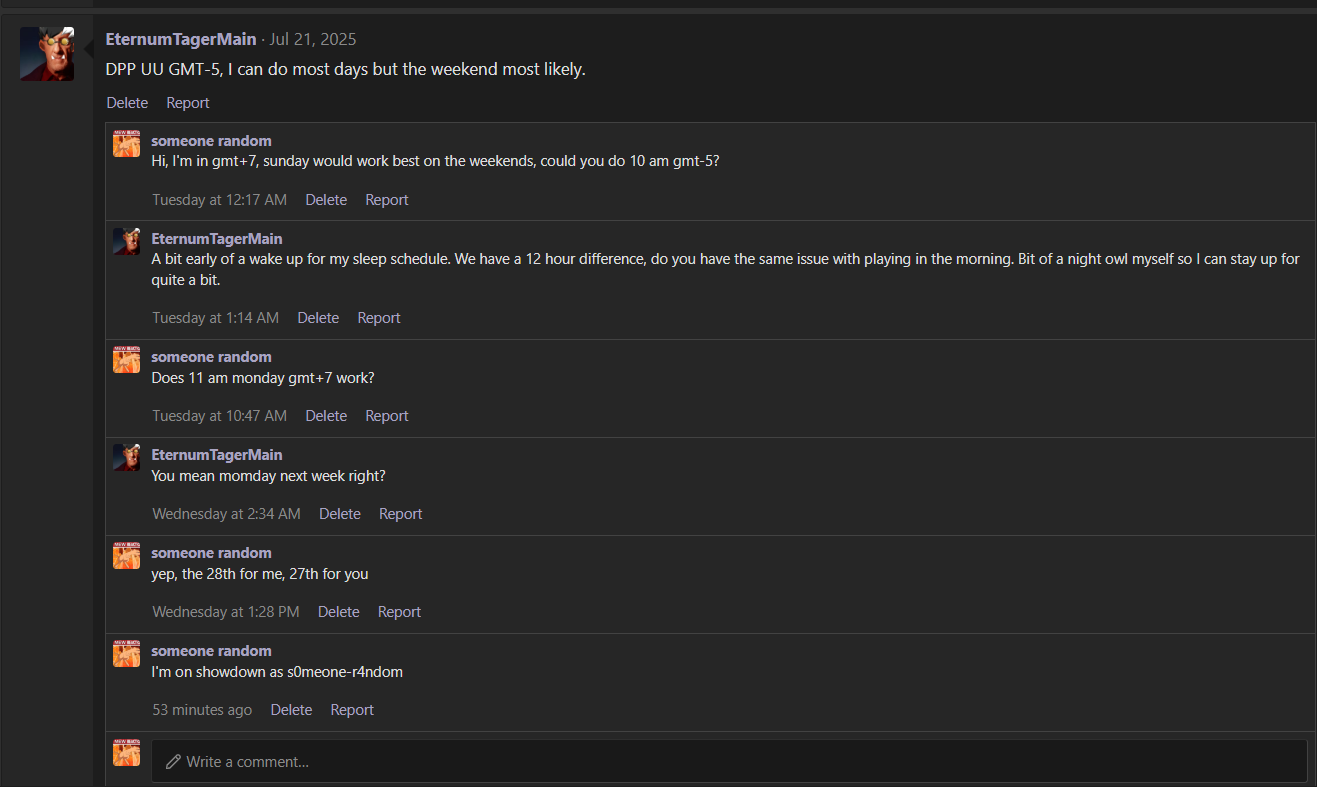Click avatar next to "Does 11 am monday" comment

(x=126, y=360)
